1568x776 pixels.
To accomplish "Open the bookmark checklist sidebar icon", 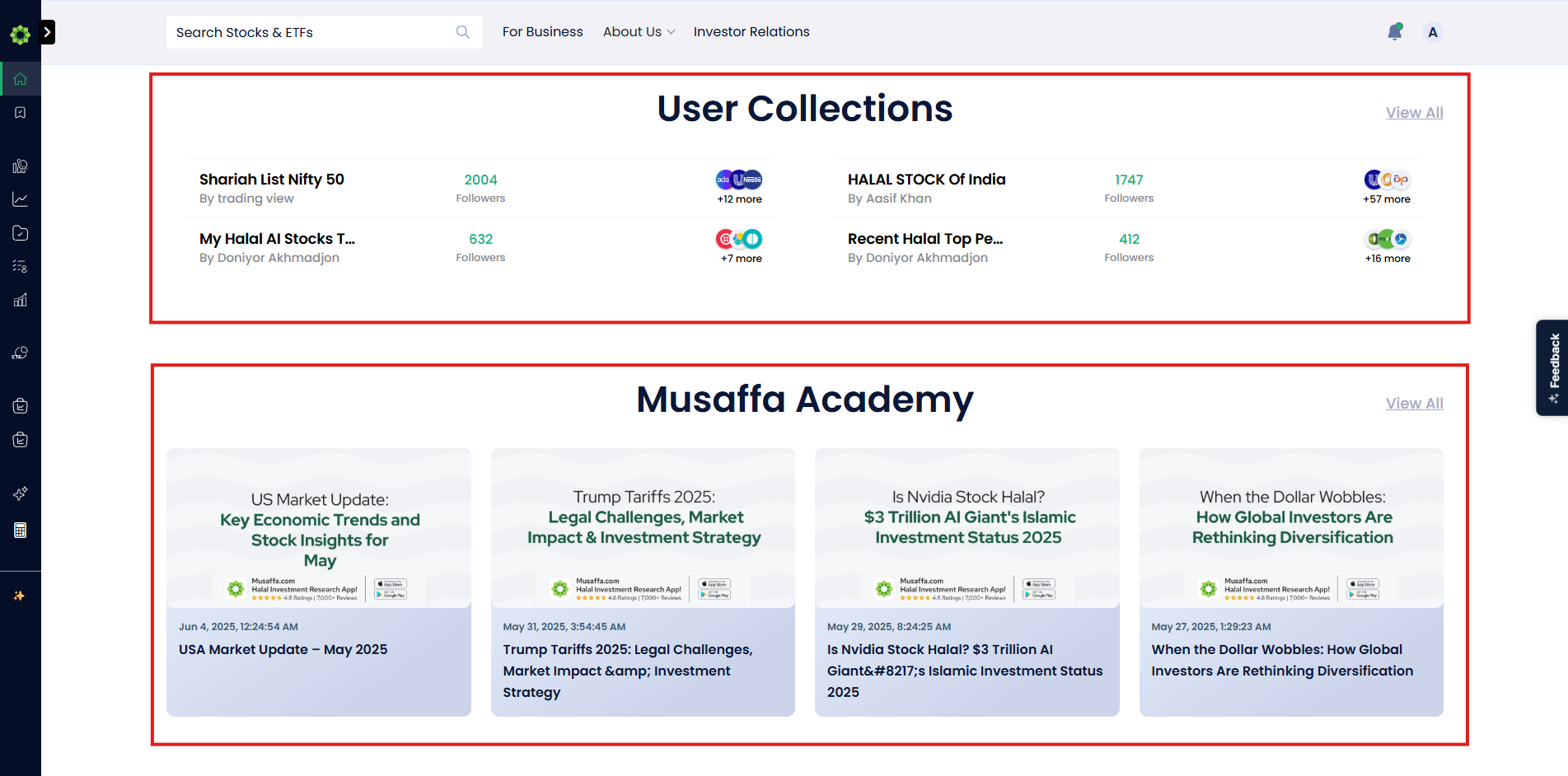I will pyautogui.click(x=21, y=113).
